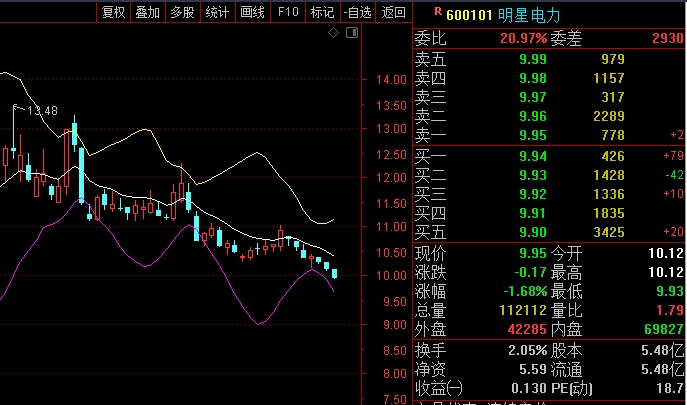The height and width of the screenshot is (405, 687).
Task: Click 股本 value 5.48亿
Action: [x=663, y=351]
